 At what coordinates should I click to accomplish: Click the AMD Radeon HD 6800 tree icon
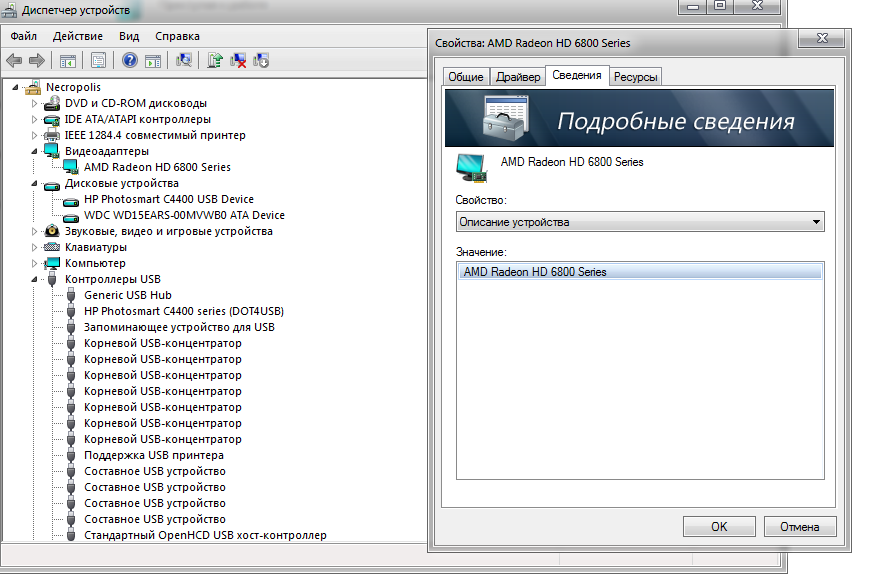pyautogui.click(x=71, y=167)
